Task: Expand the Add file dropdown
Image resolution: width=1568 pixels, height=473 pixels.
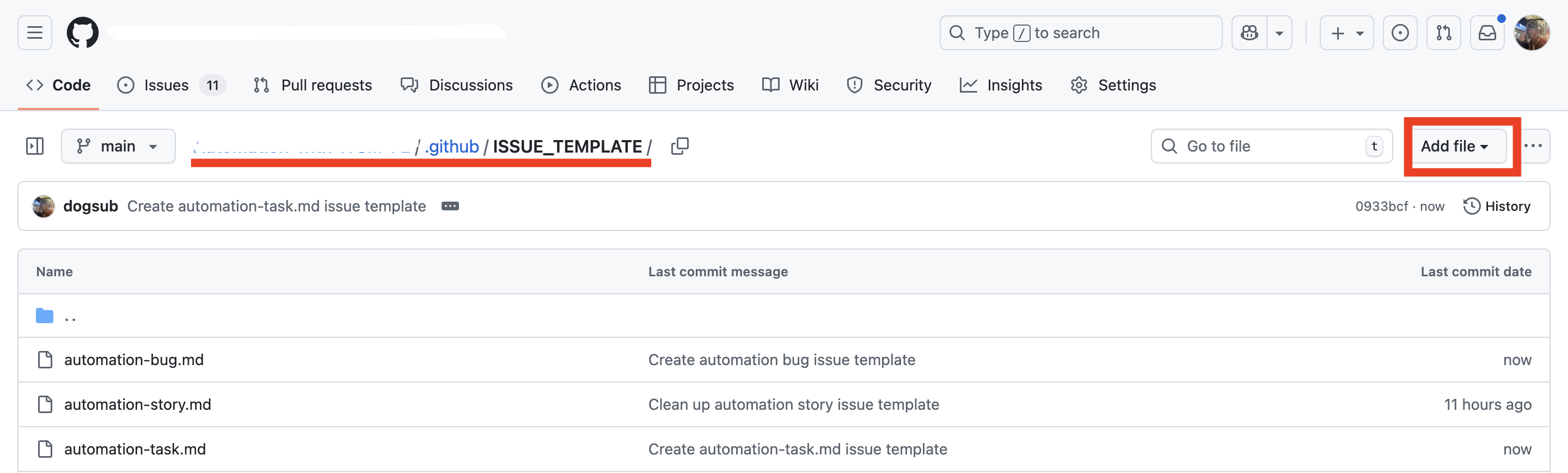Action: pos(1454,146)
